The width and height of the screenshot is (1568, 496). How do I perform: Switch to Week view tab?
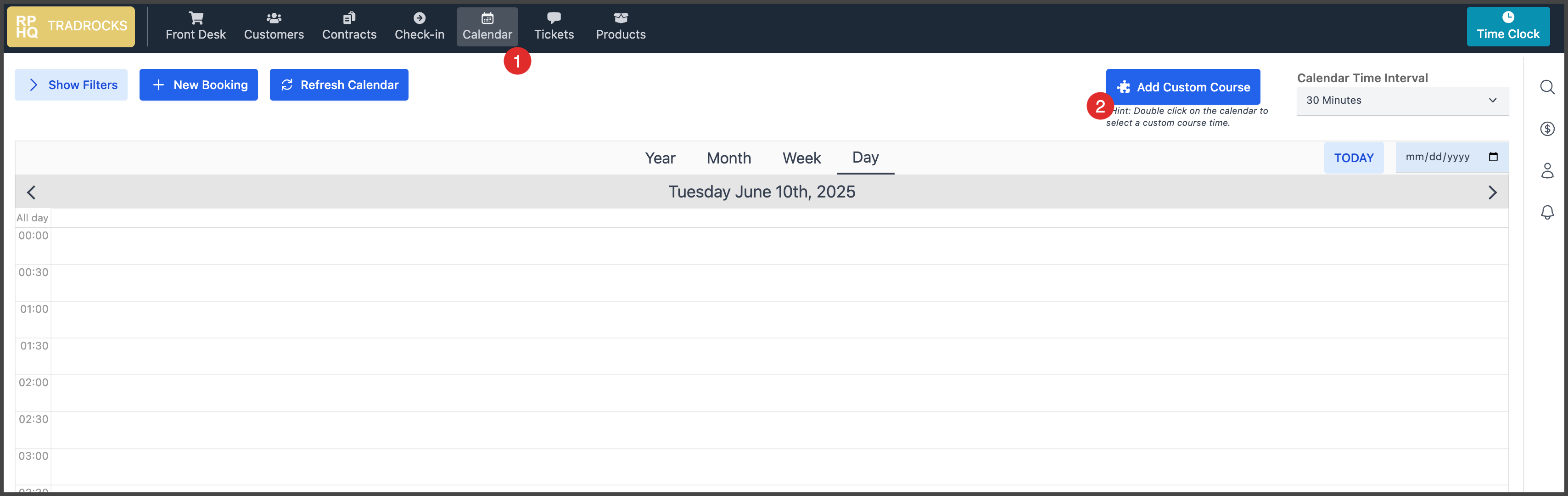point(801,158)
